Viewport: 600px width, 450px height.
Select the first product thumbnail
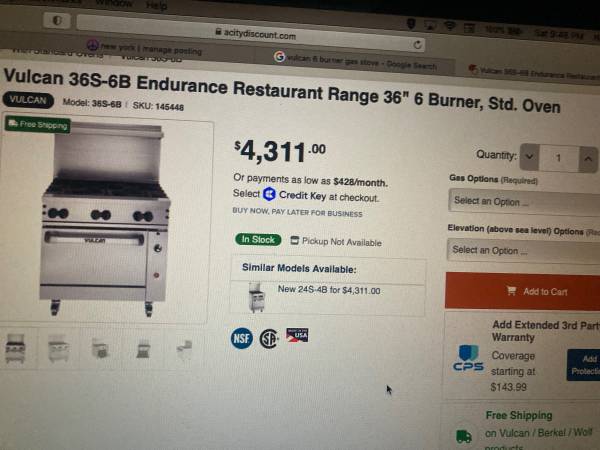[16, 348]
